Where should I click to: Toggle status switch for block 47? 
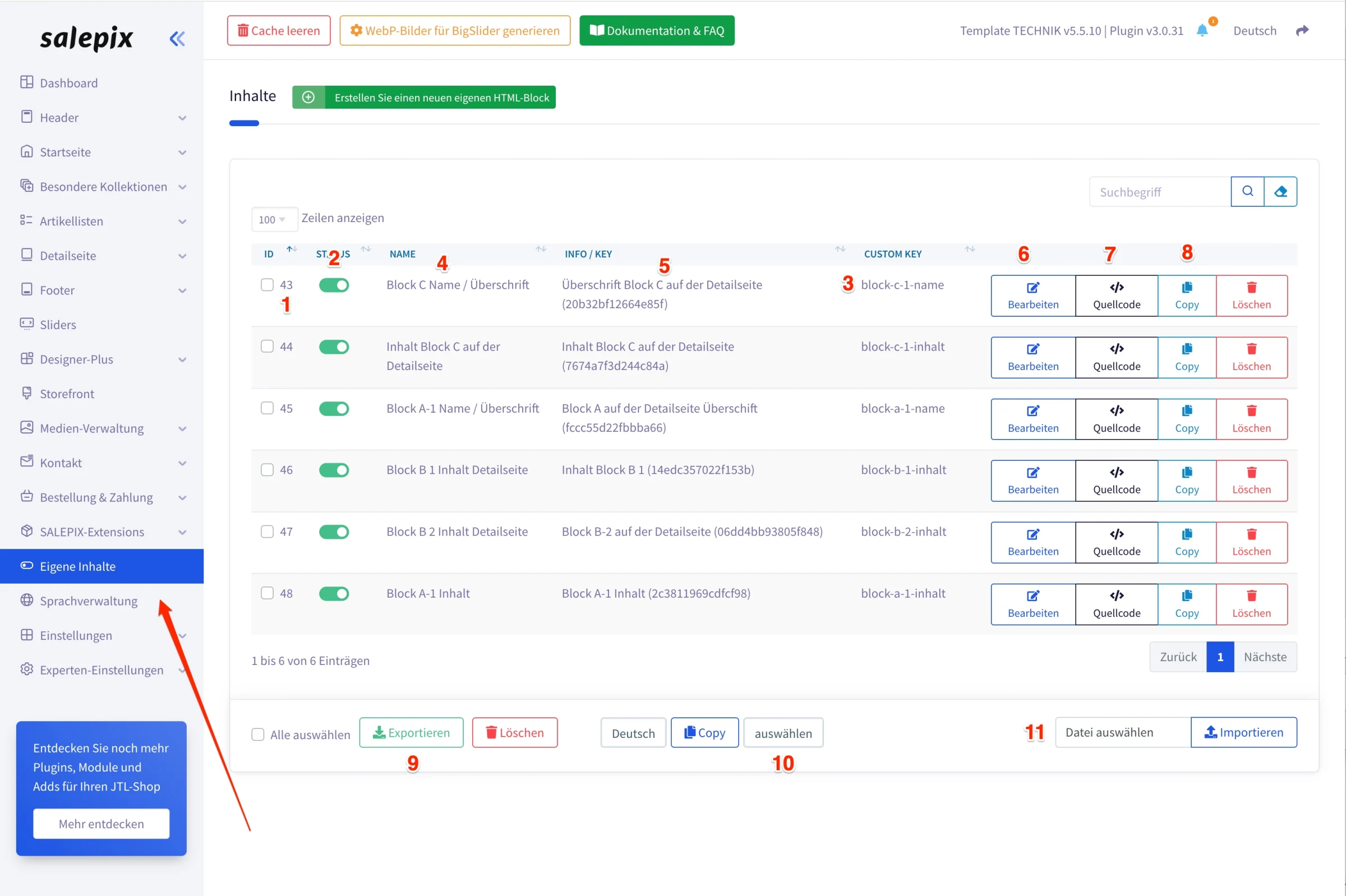(x=334, y=532)
